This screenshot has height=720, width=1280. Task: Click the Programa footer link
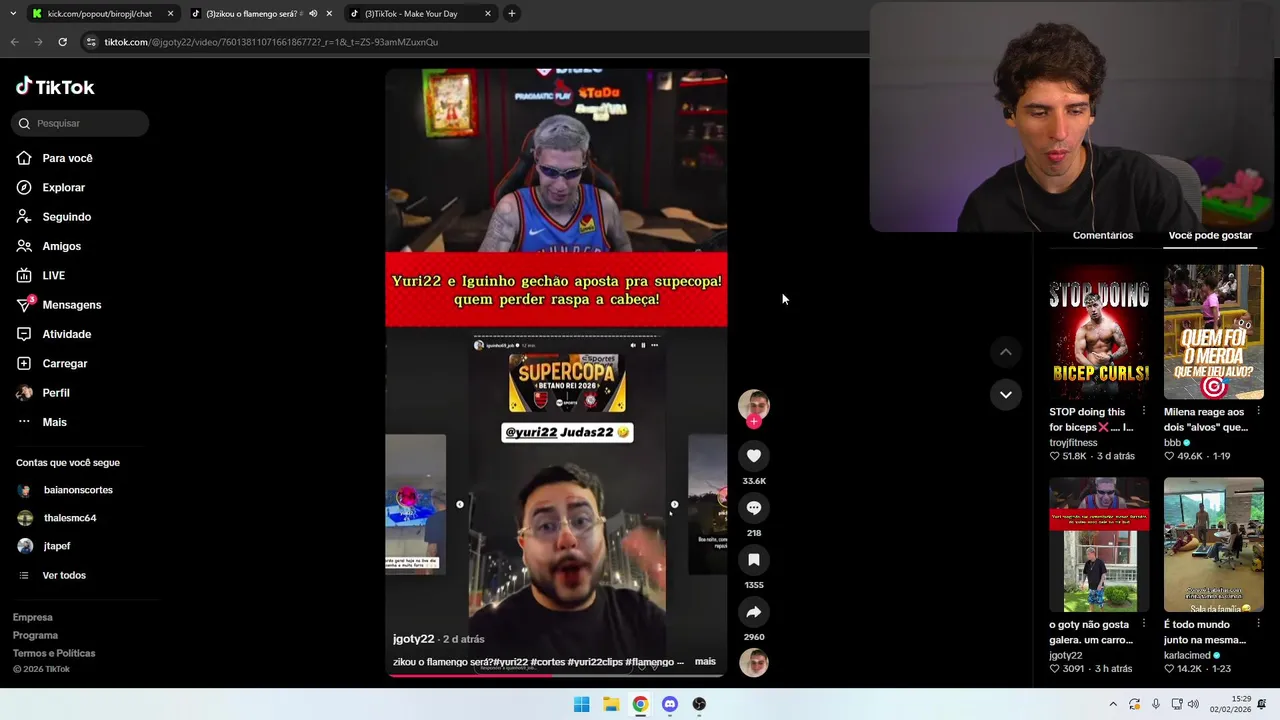(x=35, y=635)
